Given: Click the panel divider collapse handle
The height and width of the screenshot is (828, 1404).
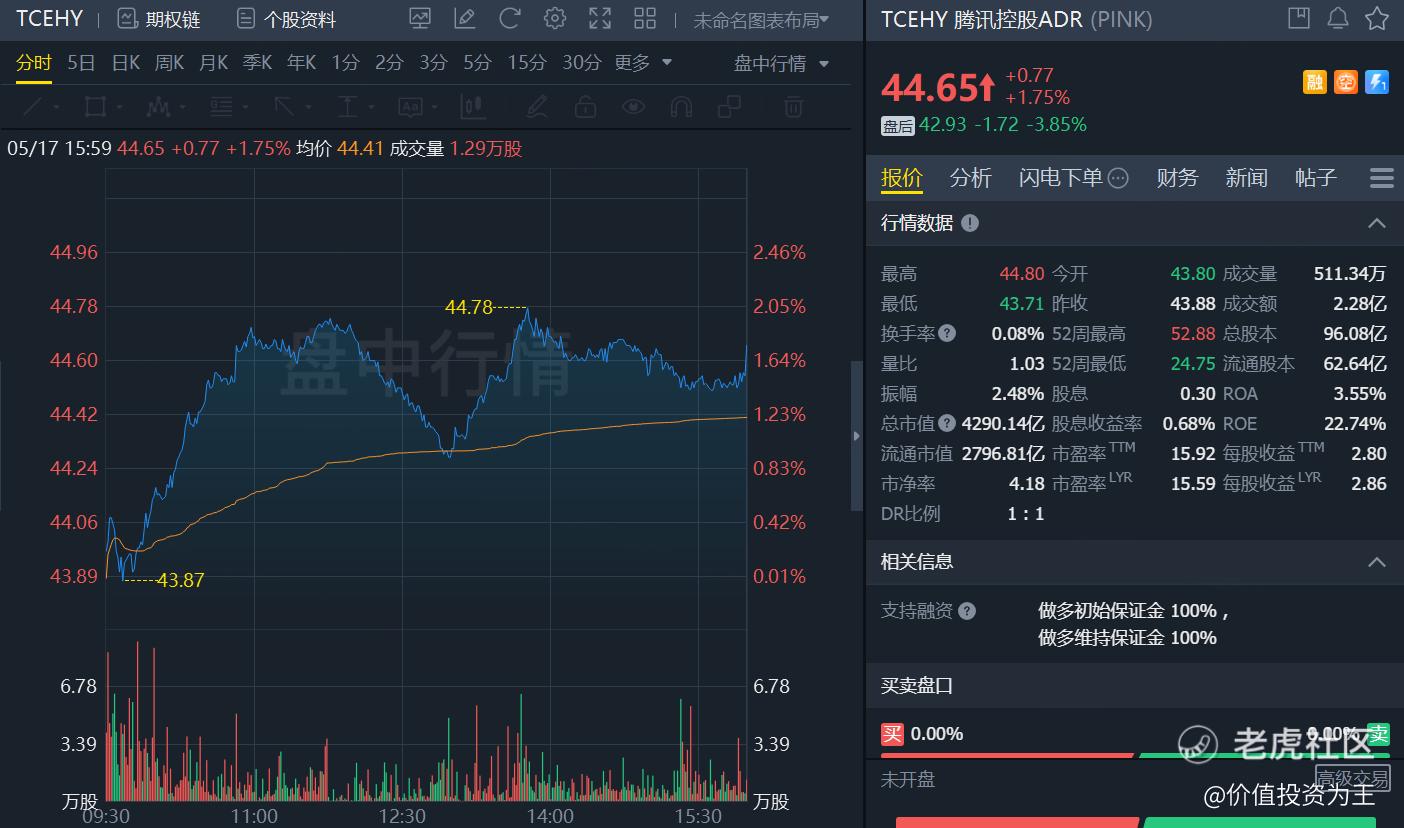Looking at the screenshot, I should [x=856, y=436].
